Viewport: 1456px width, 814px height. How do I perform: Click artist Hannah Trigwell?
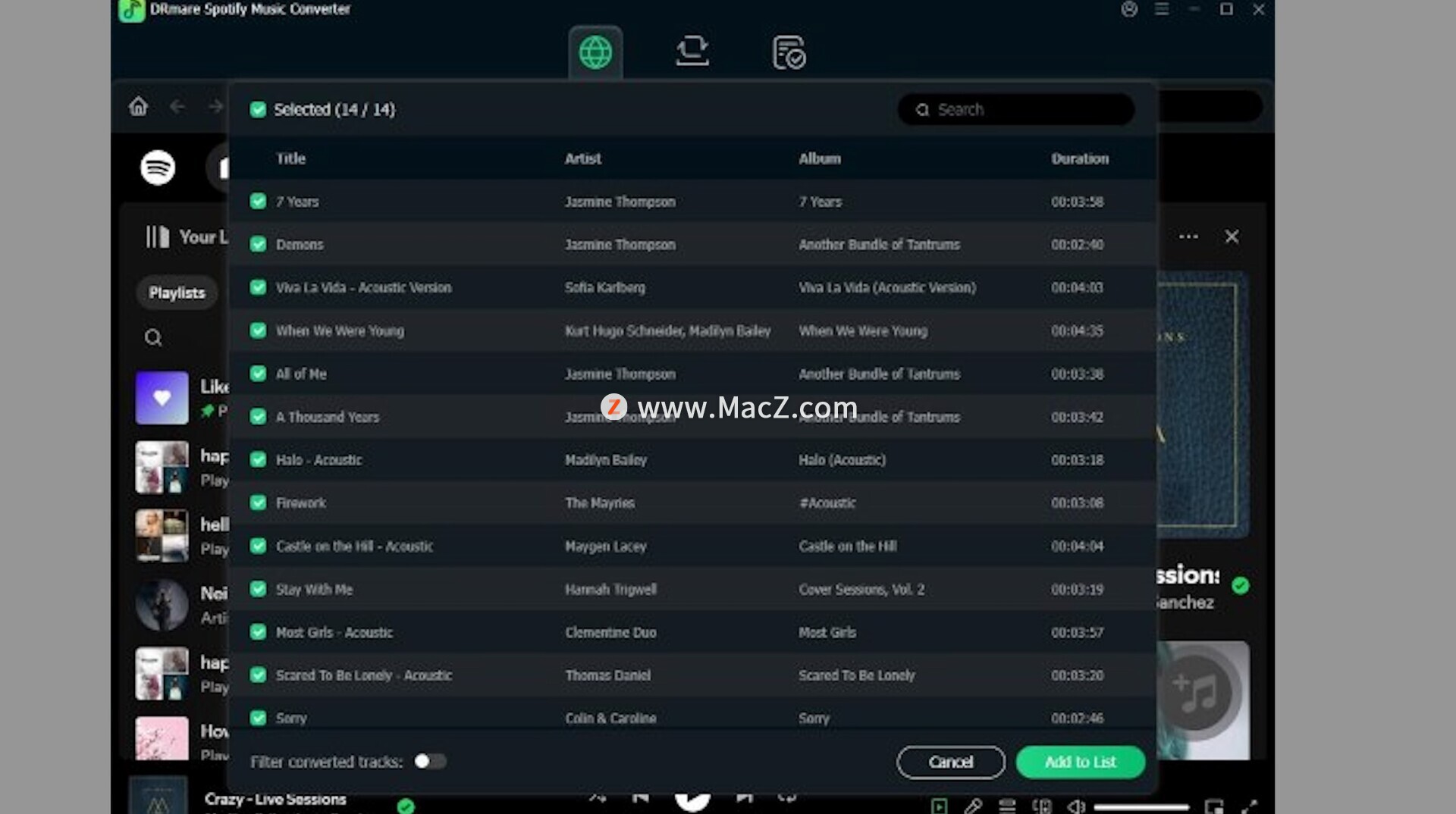(610, 589)
